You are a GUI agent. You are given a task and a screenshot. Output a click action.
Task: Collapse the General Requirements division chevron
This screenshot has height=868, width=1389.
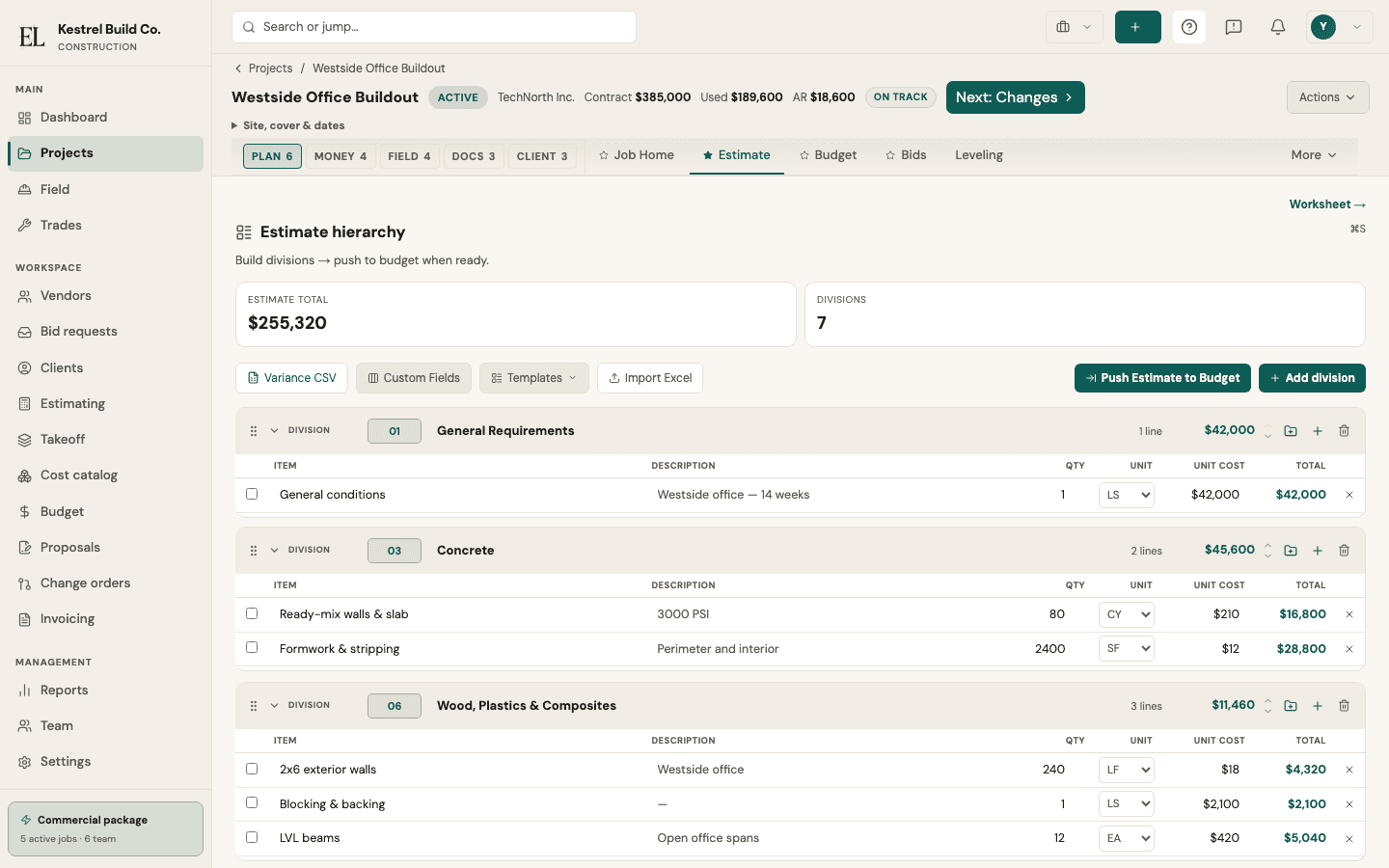click(x=274, y=431)
